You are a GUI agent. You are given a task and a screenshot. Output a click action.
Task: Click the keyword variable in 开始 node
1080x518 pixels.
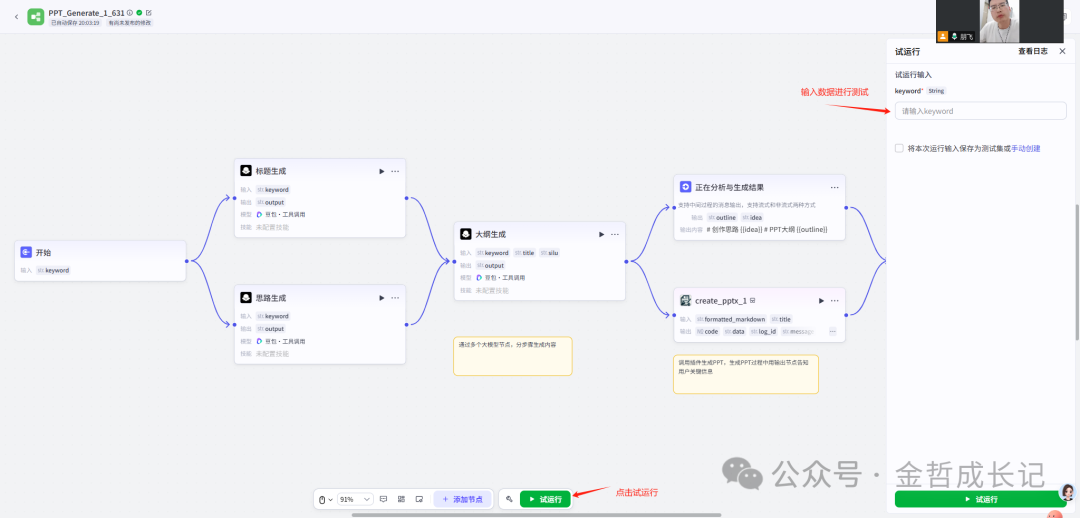pos(53,271)
